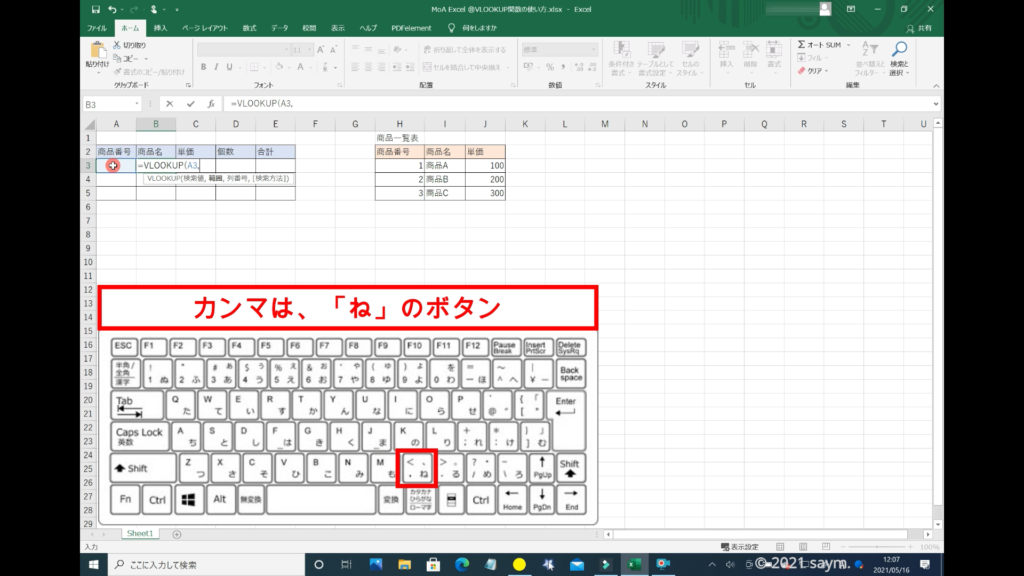Select cell J3 containing 100
The height and width of the screenshot is (576, 1024).
point(485,165)
